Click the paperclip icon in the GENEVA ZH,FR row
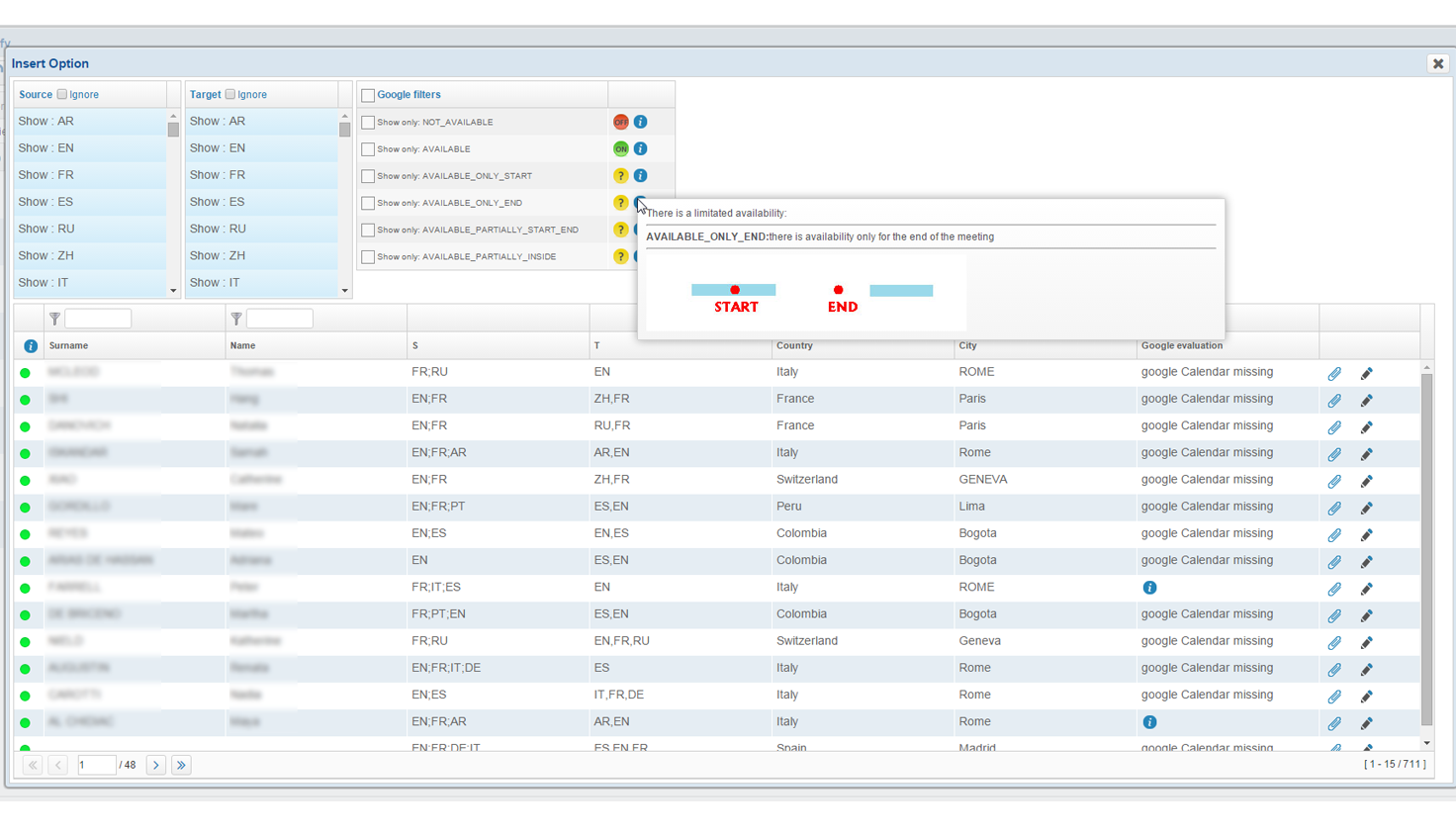The height and width of the screenshot is (838, 1456). click(1334, 481)
